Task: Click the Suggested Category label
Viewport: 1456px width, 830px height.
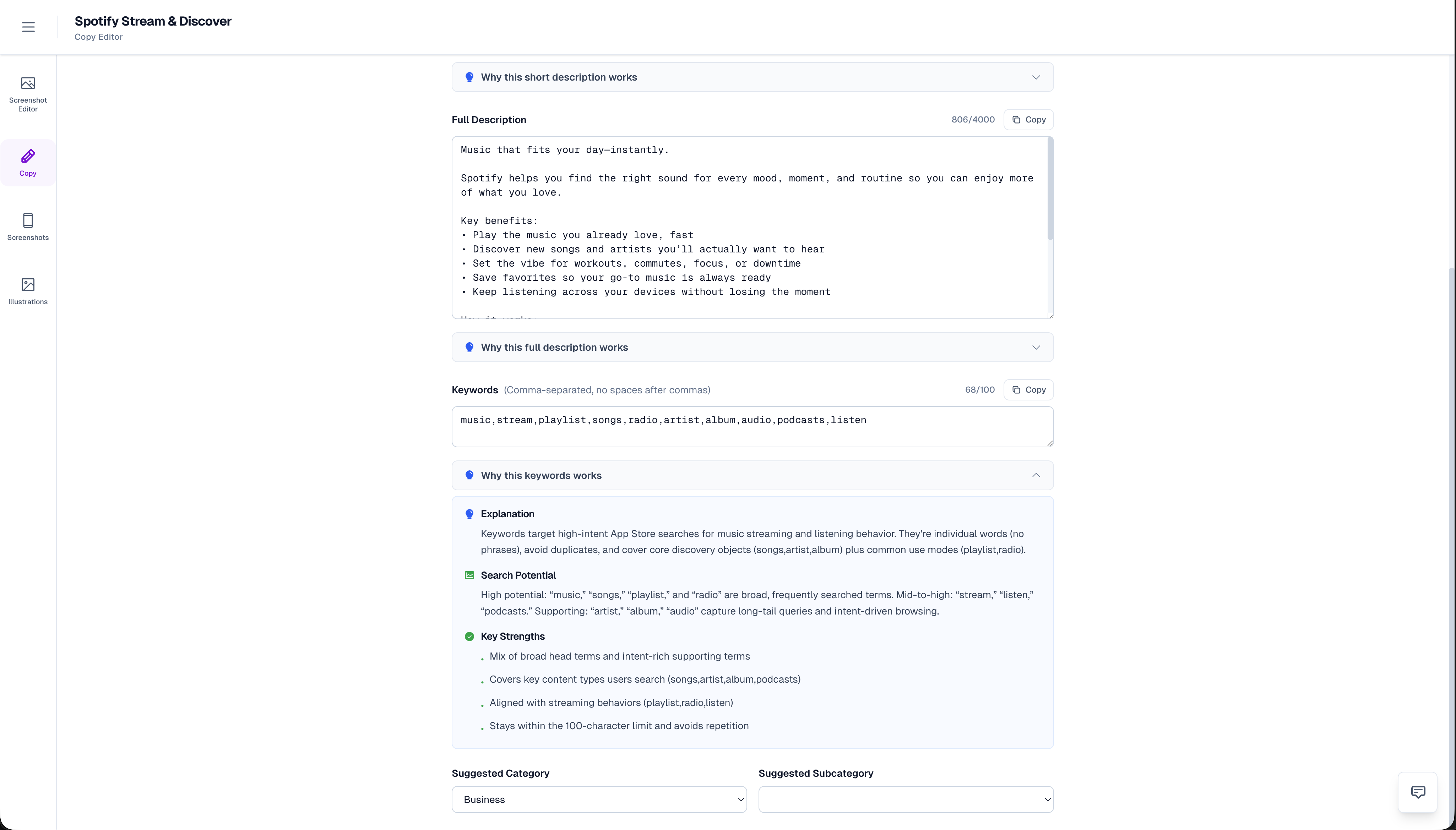Action: [500, 774]
